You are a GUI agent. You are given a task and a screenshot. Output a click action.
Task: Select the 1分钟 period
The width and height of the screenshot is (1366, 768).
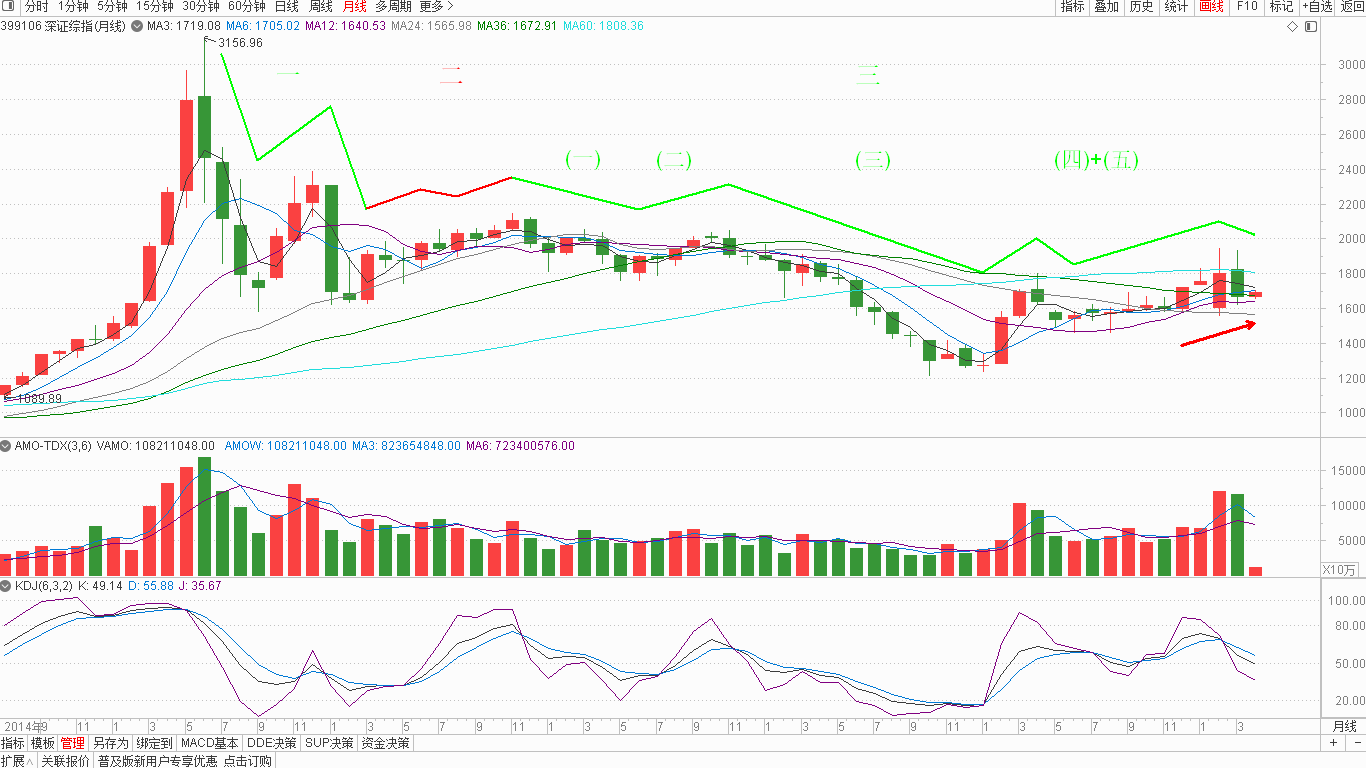click(x=73, y=6)
